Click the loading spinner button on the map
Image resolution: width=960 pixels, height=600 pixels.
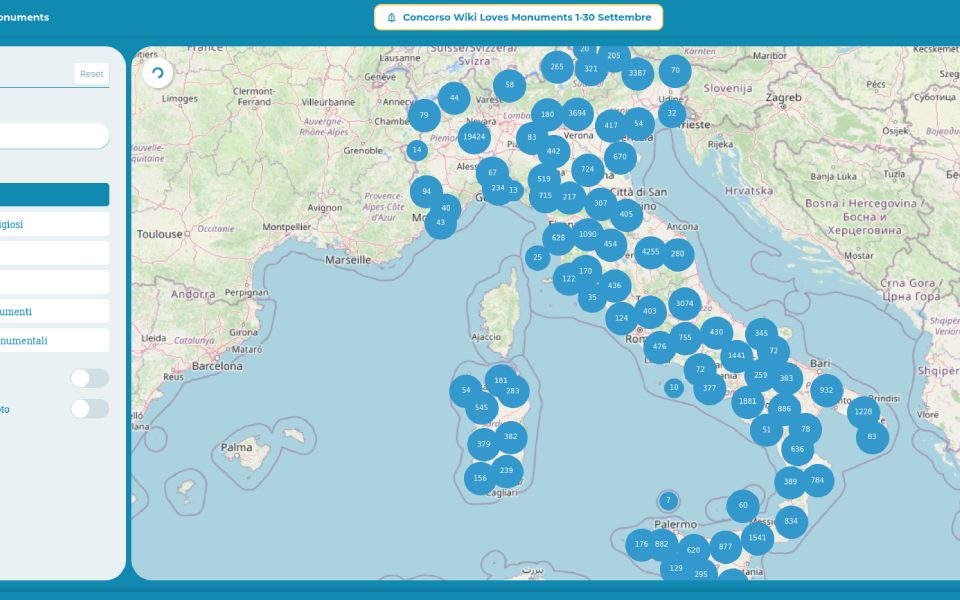(157, 73)
